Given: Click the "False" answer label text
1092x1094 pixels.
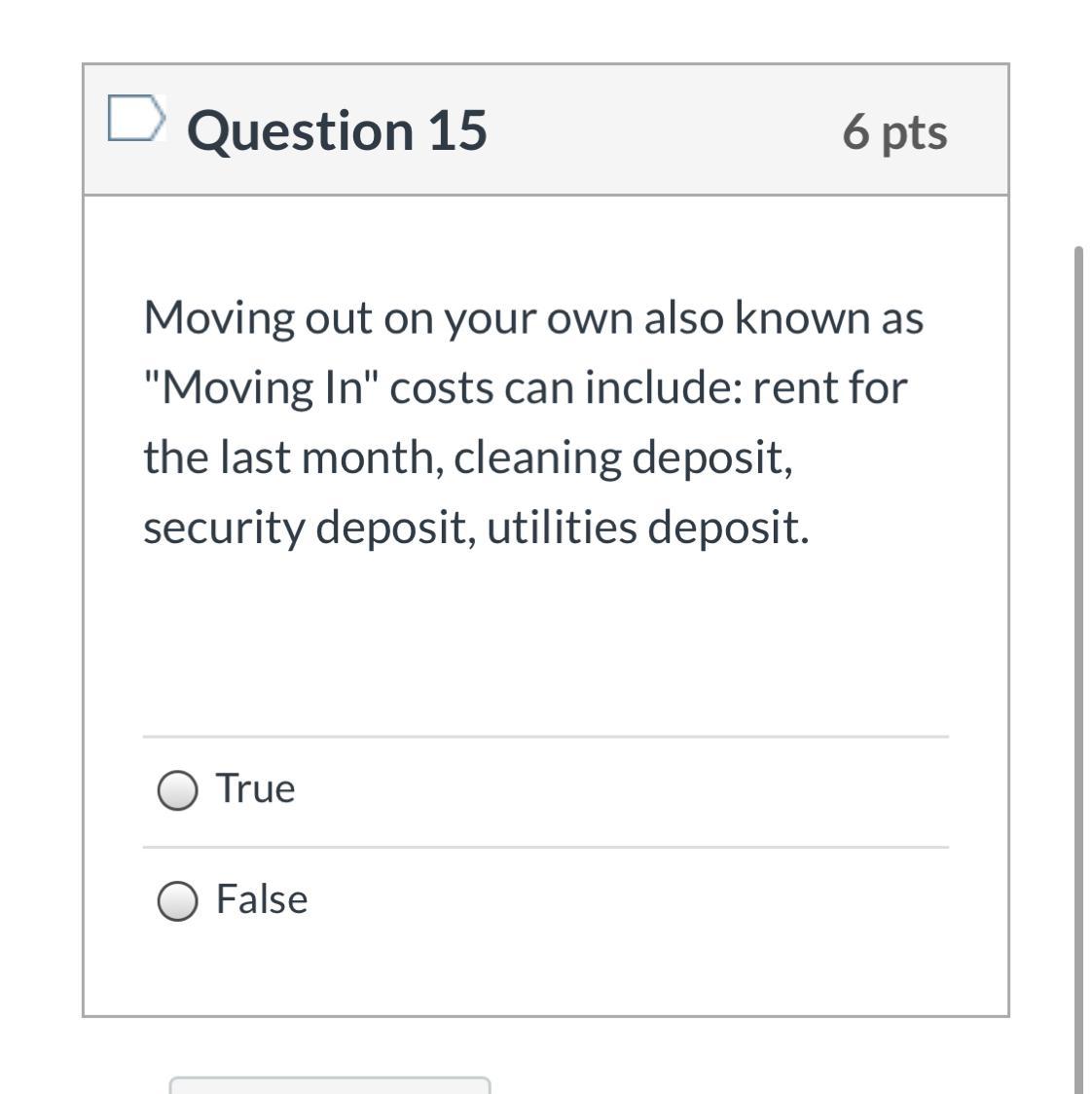Looking at the screenshot, I should pyautogui.click(x=262, y=899).
